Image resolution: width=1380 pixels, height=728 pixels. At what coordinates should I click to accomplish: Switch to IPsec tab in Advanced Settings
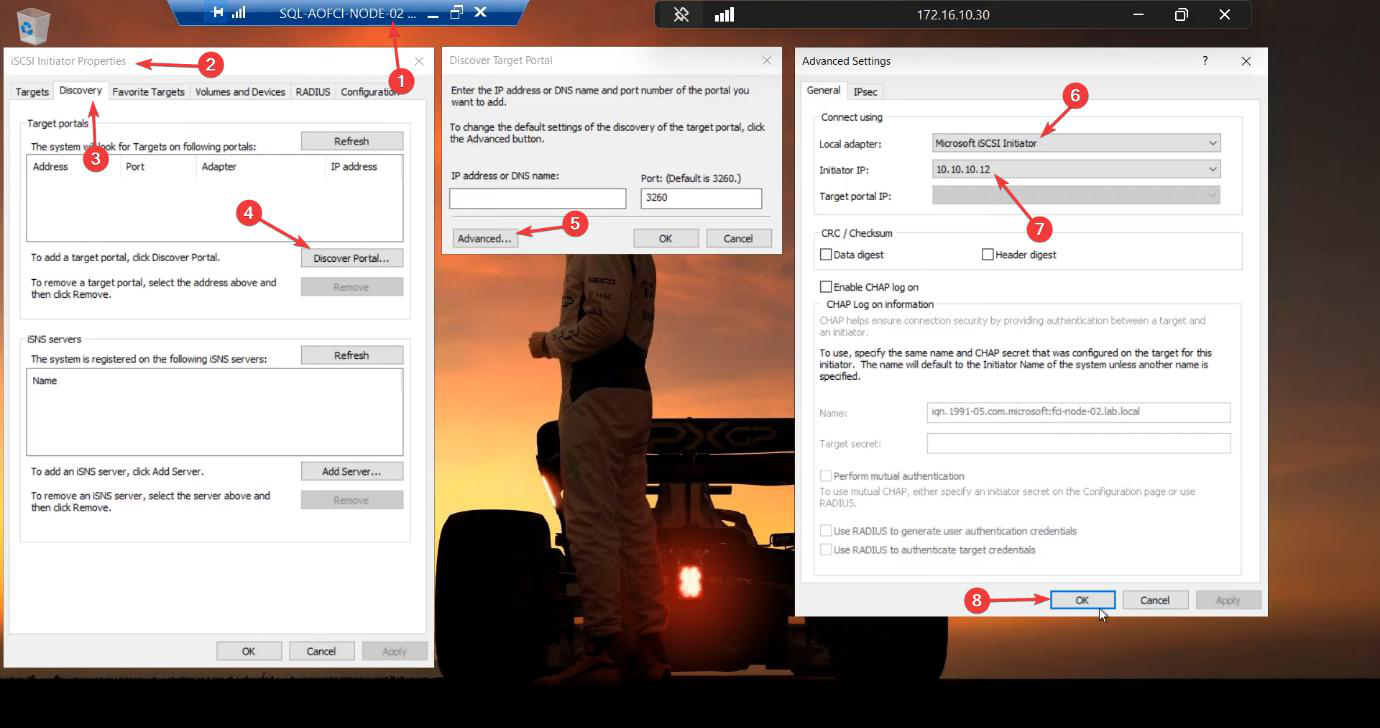tap(865, 92)
